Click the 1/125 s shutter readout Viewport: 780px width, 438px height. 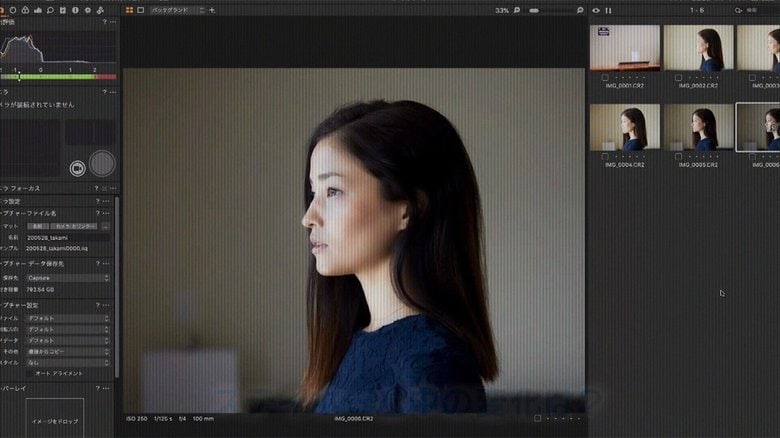point(163,419)
